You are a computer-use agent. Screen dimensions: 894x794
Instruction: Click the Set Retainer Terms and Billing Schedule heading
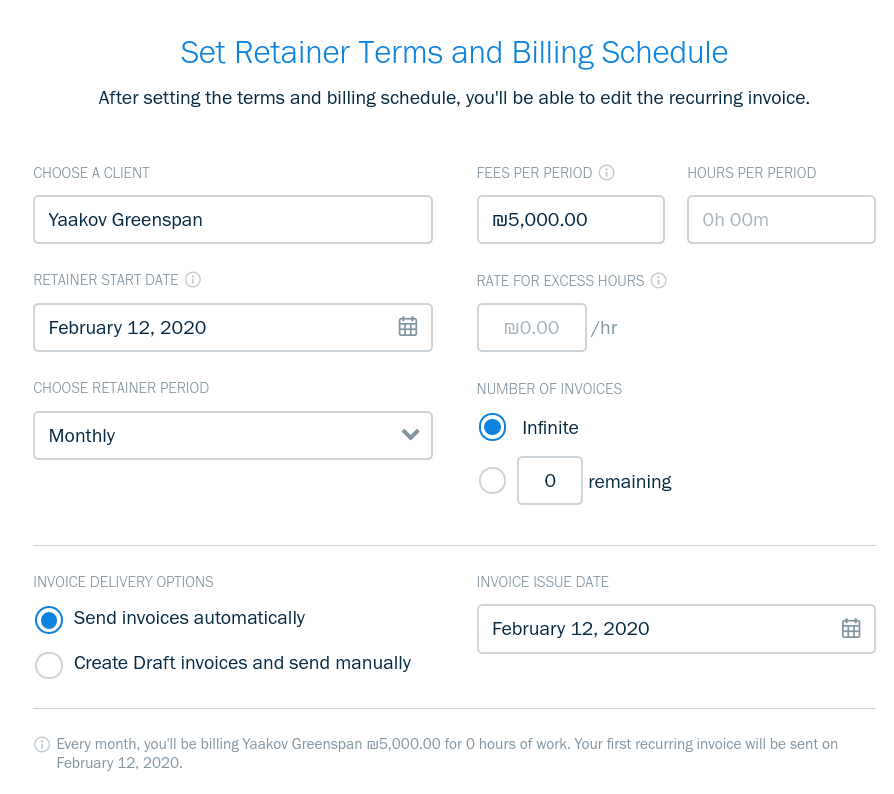454,52
